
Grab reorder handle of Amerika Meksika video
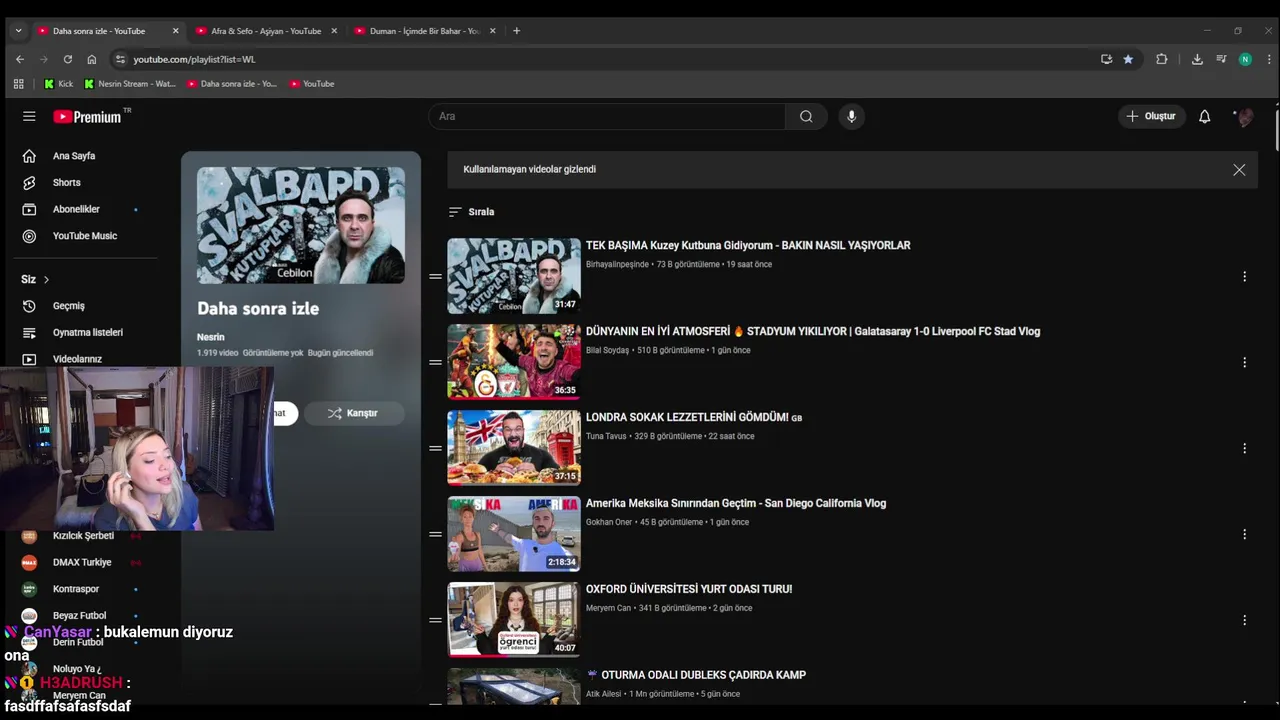point(435,534)
